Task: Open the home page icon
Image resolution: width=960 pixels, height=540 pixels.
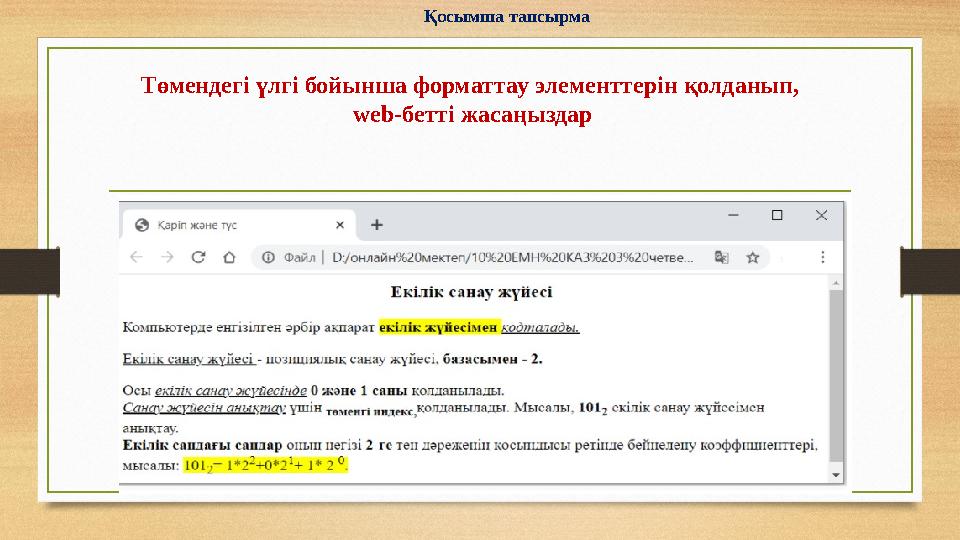Action: (229, 257)
